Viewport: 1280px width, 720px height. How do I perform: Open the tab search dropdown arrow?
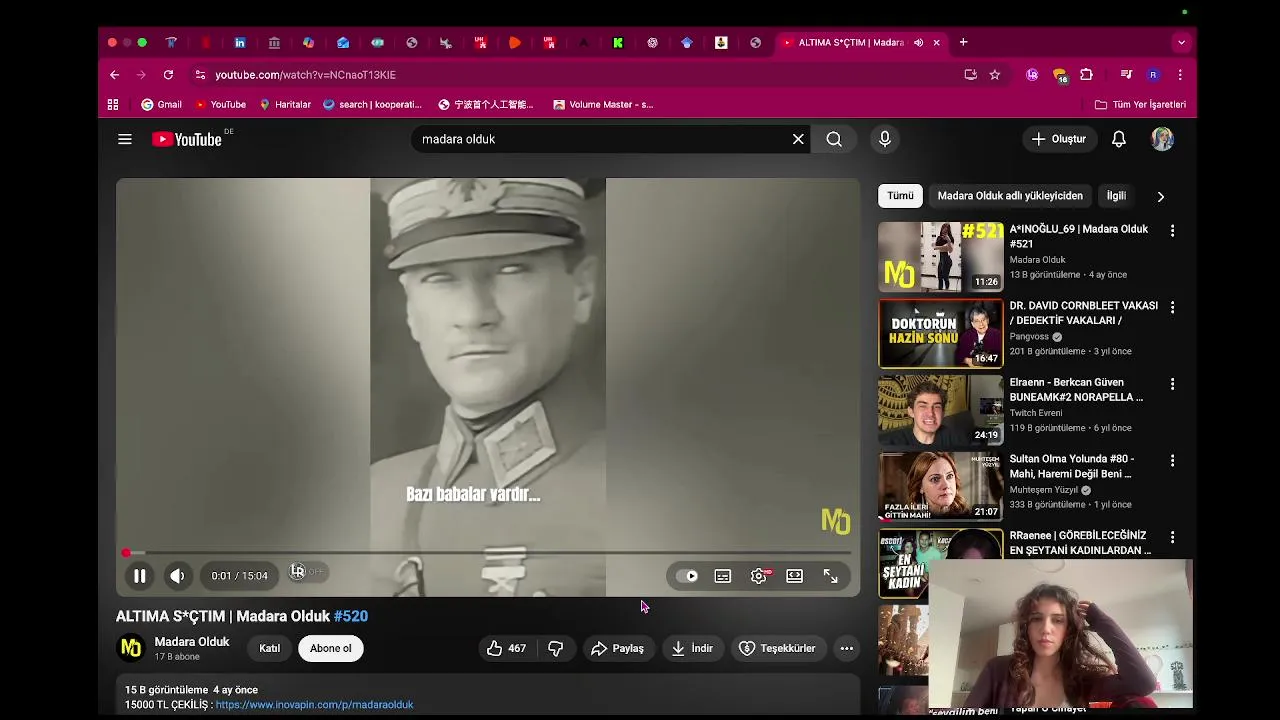[1181, 42]
